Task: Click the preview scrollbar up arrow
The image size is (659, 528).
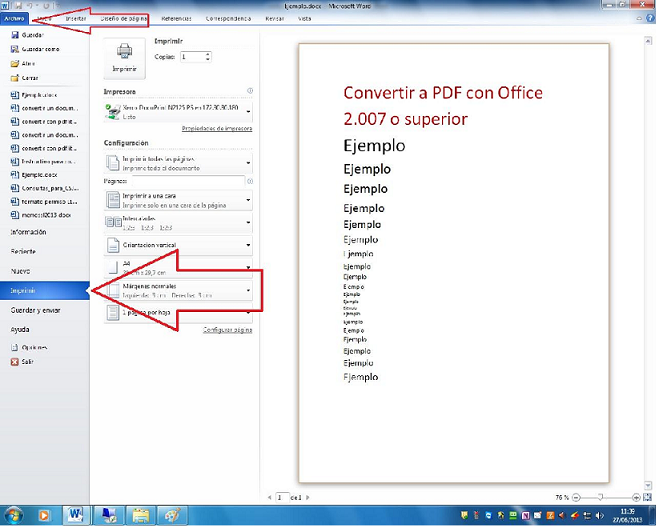Action: point(648,41)
